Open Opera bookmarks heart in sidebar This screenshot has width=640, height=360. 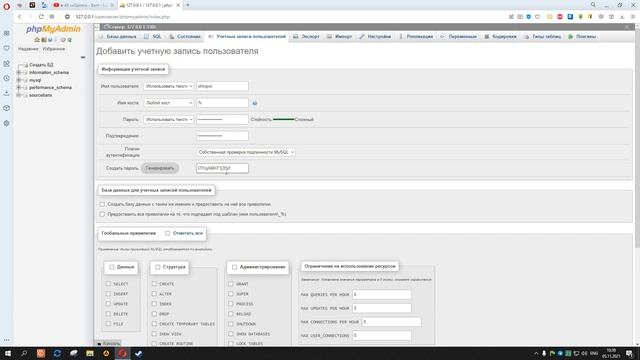click(x=7, y=48)
